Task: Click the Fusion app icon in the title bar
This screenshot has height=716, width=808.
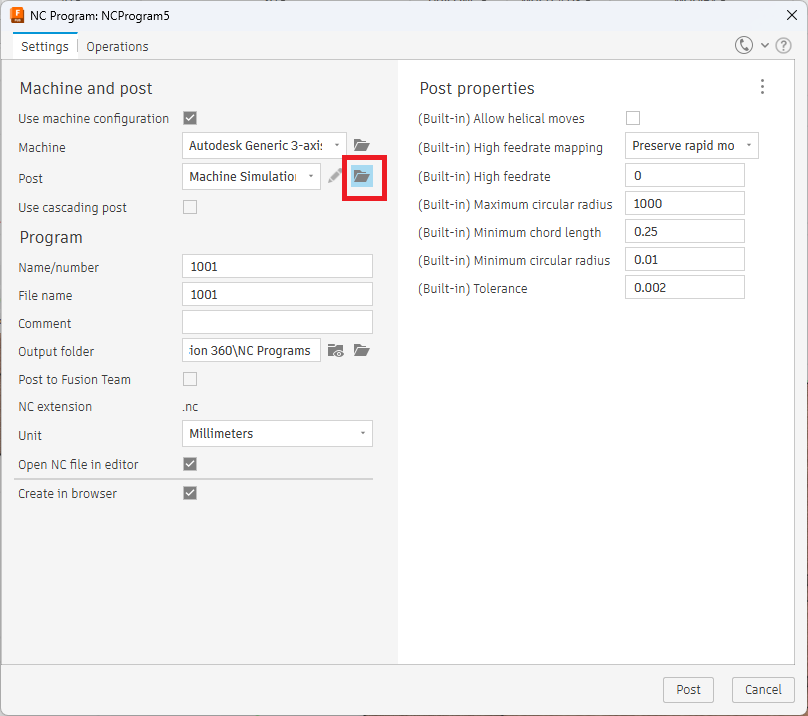Action: point(17,14)
